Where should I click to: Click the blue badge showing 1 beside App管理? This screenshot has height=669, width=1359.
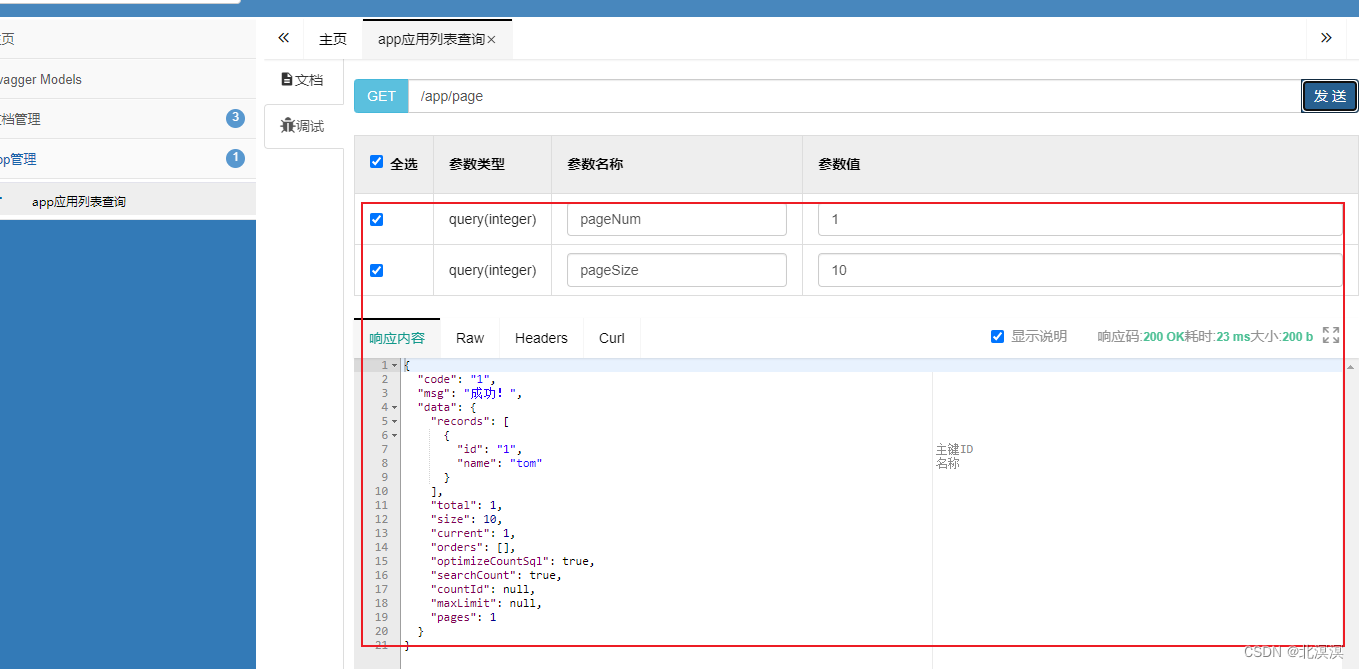(x=234, y=158)
